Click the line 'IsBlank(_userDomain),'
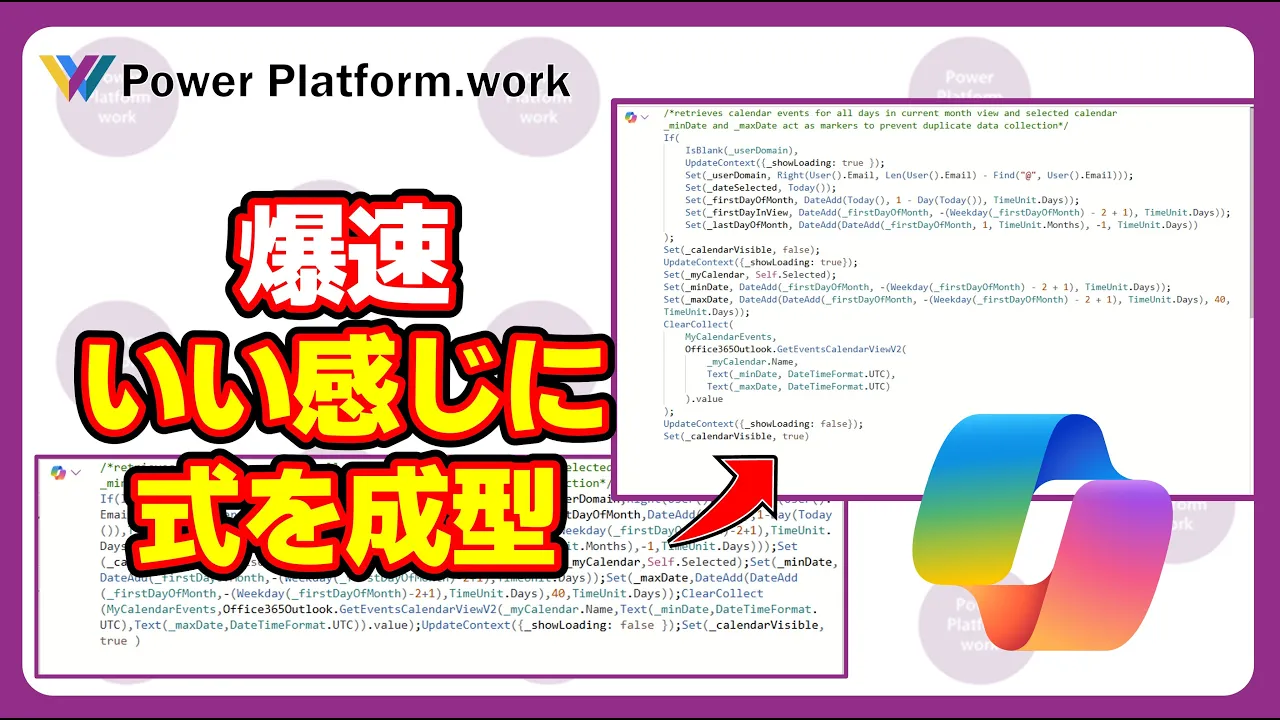This screenshot has width=1280, height=720. [739, 150]
